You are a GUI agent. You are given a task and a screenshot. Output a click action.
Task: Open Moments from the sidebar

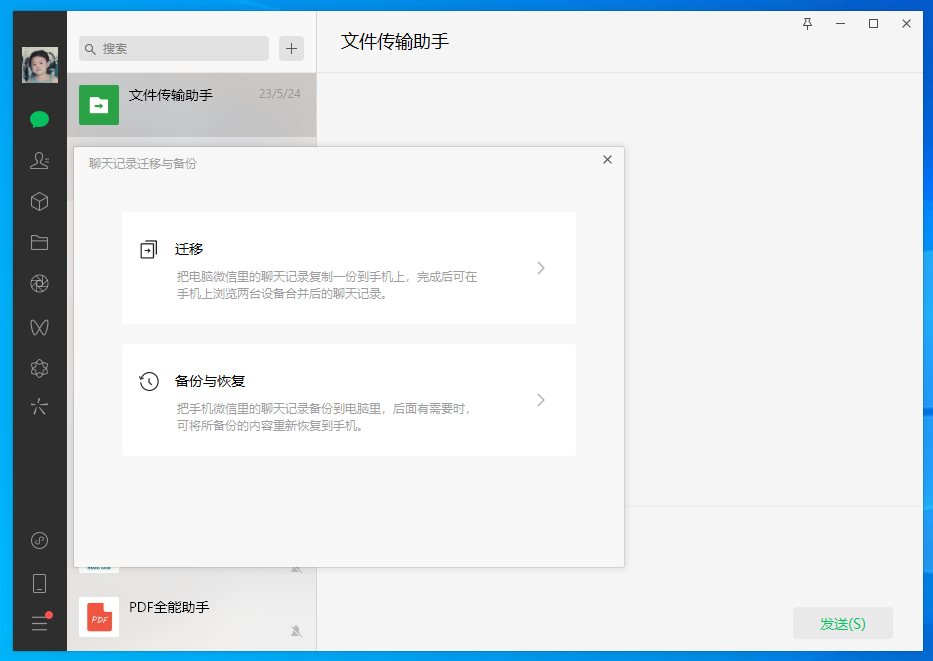click(x=39, y=283)
